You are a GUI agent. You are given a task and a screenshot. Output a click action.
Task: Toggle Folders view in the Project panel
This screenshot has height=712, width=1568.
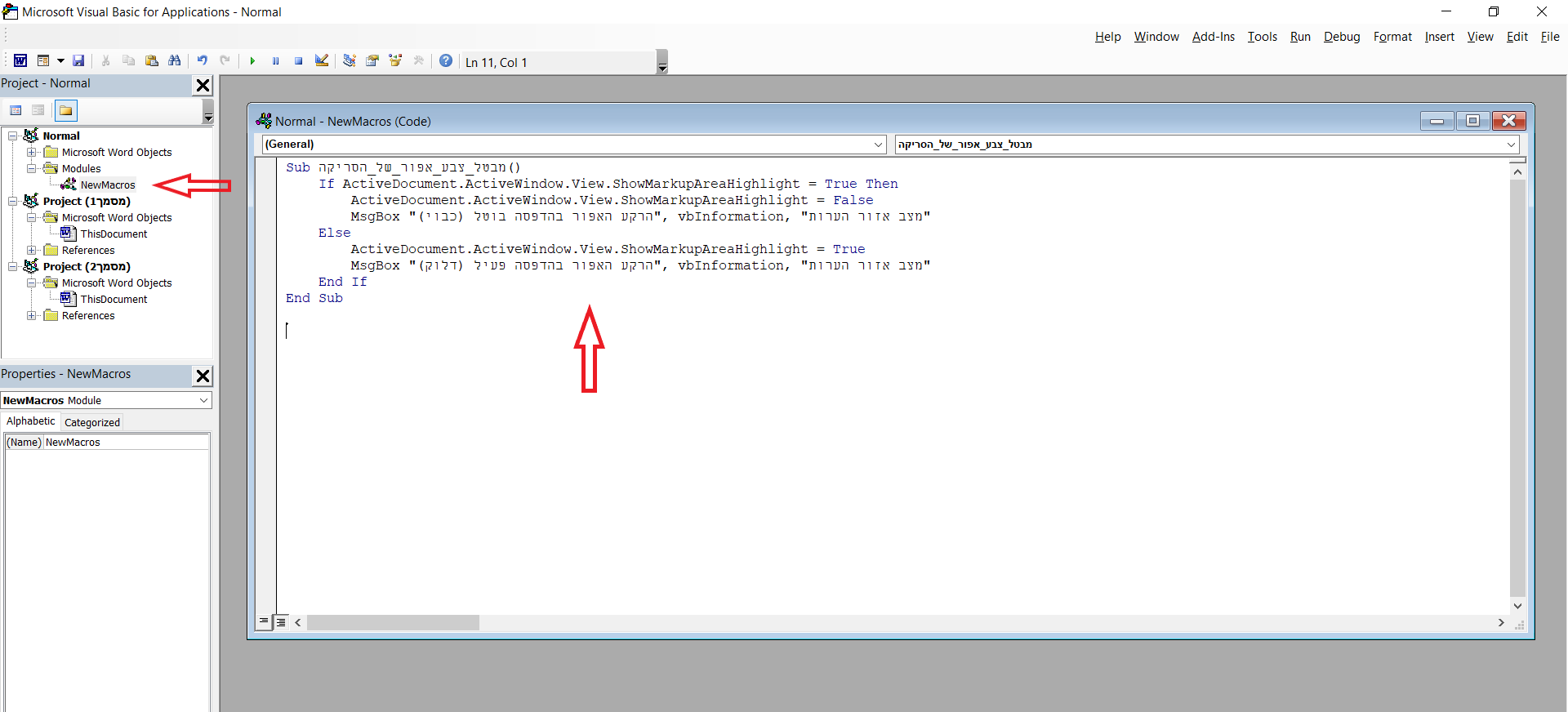click(x=66, y=110)
